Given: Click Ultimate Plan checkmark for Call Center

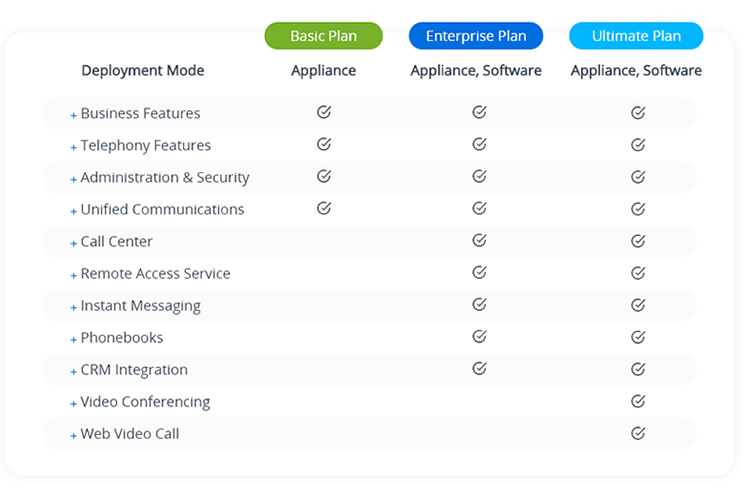Looking at the screenshot, I should click(638, 241).
